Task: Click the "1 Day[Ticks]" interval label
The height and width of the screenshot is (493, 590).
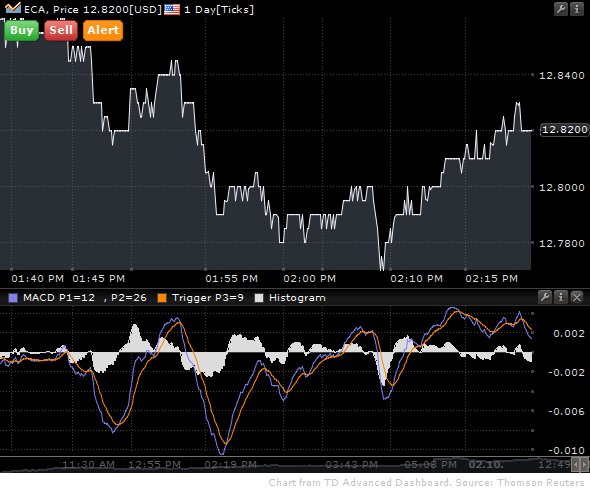Action: click(219, 9)
